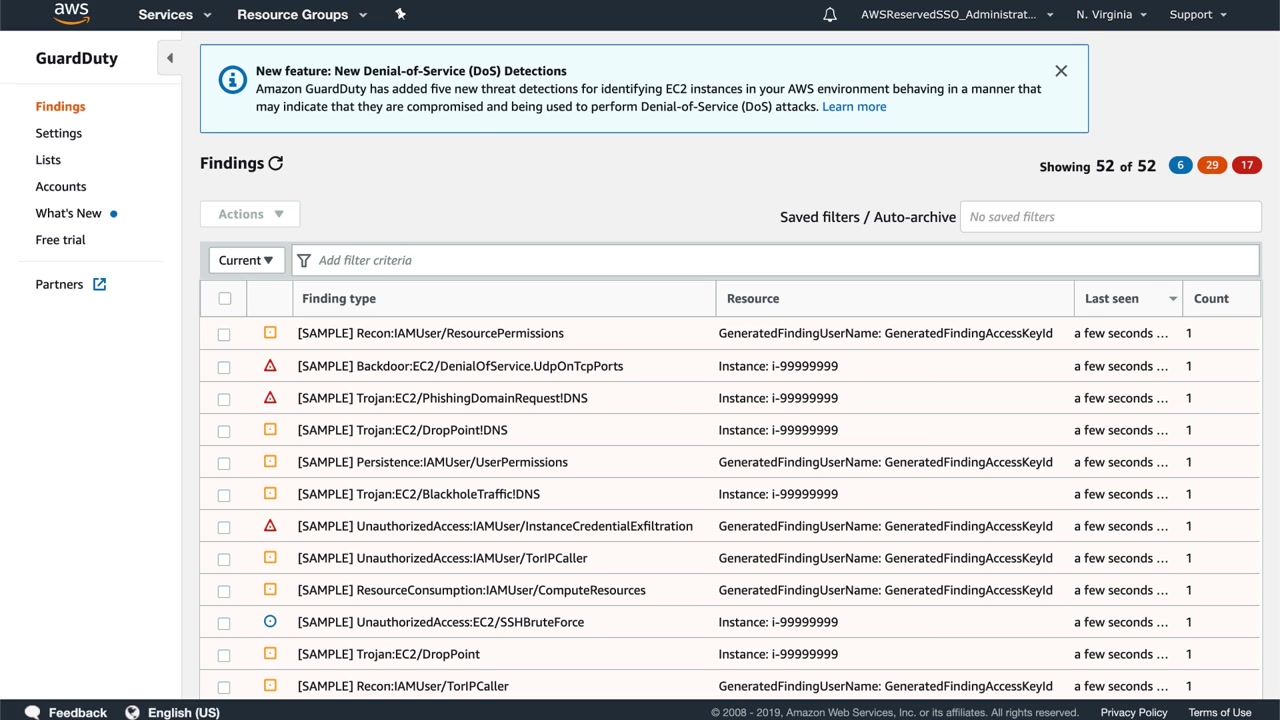Click the Add filter criteria field

coord(780,260)
